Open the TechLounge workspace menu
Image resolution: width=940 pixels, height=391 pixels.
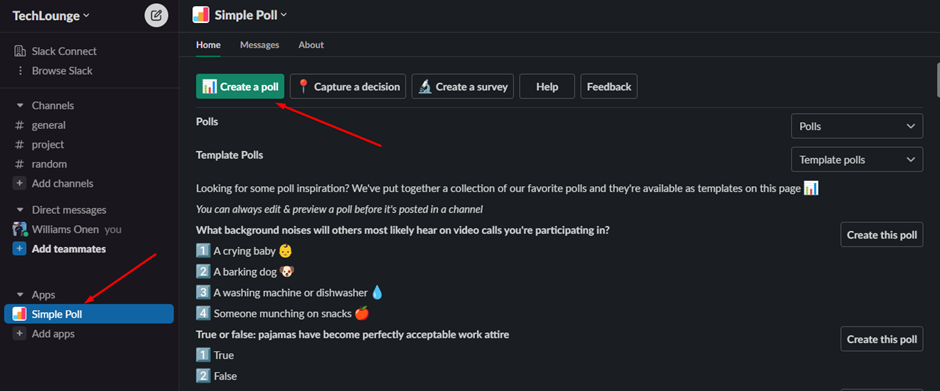coord(51,16)
